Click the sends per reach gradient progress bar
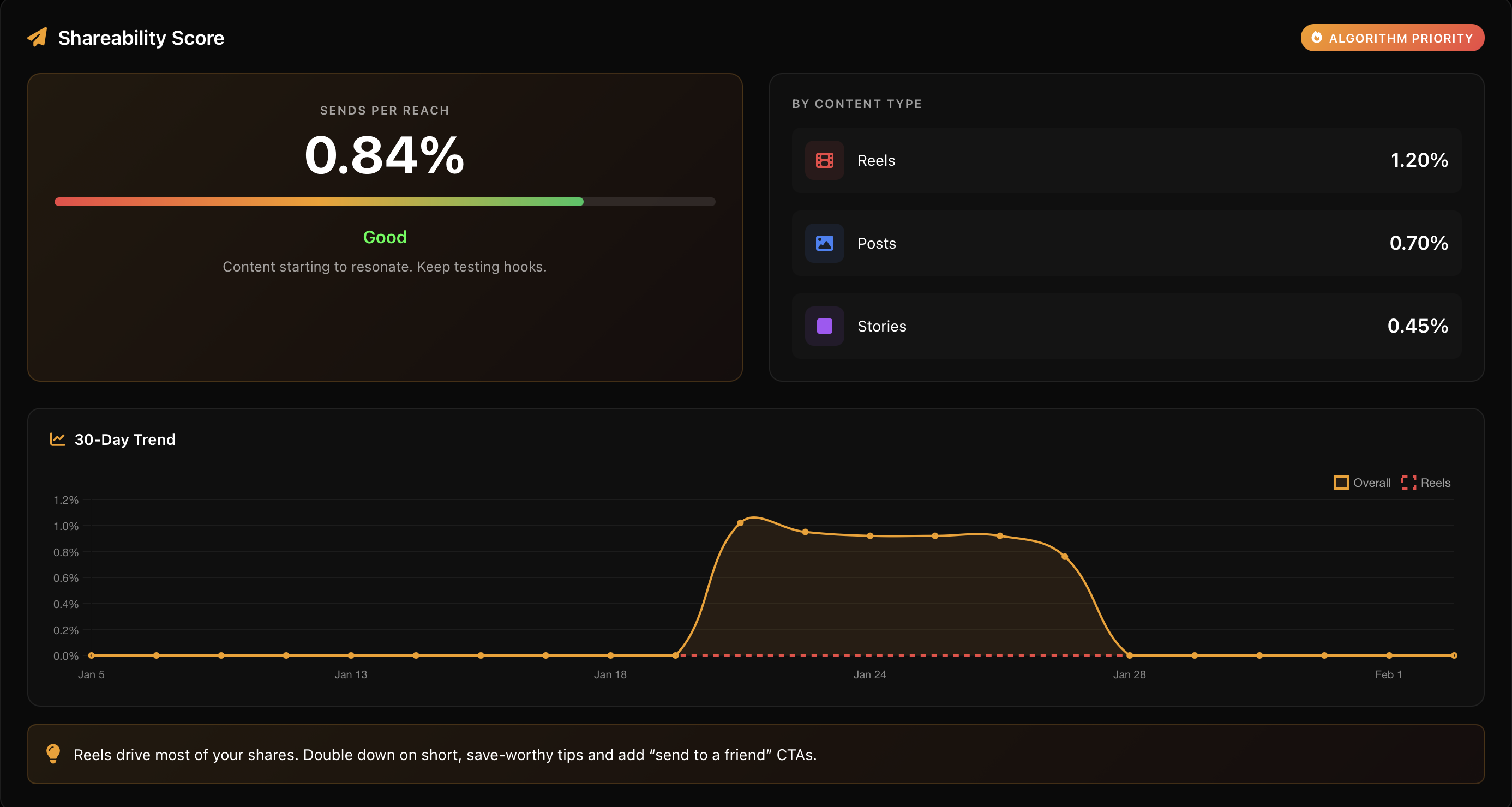 [385, 201]
